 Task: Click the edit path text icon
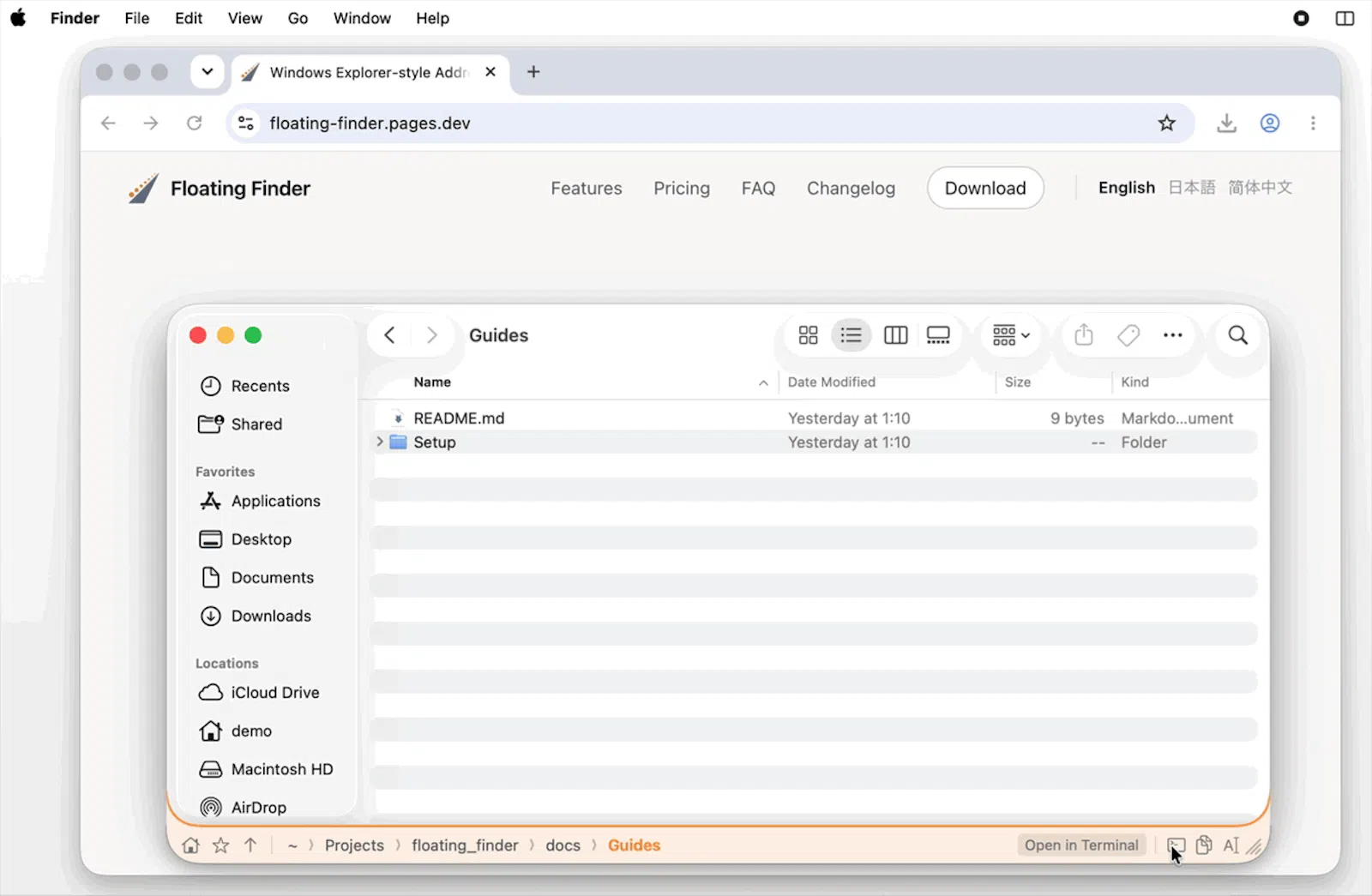[x=1231, y=845]
